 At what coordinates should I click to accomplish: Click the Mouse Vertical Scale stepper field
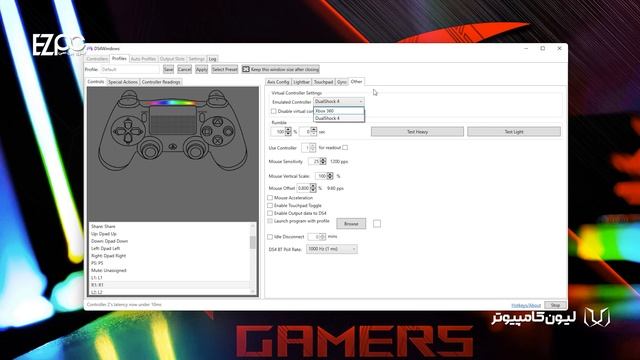324,176
